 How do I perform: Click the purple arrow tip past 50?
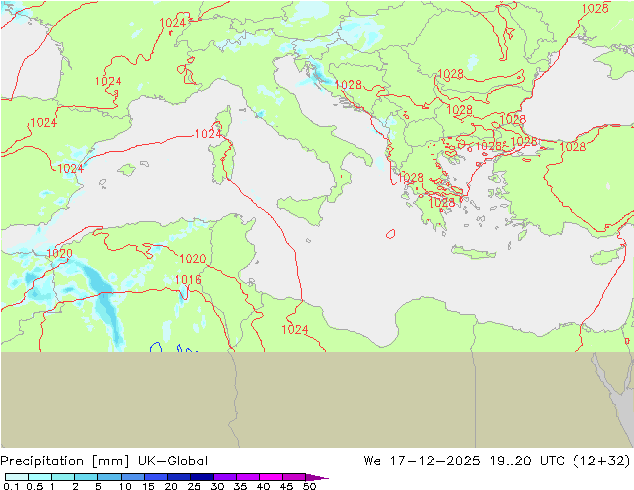pos(317,477)
